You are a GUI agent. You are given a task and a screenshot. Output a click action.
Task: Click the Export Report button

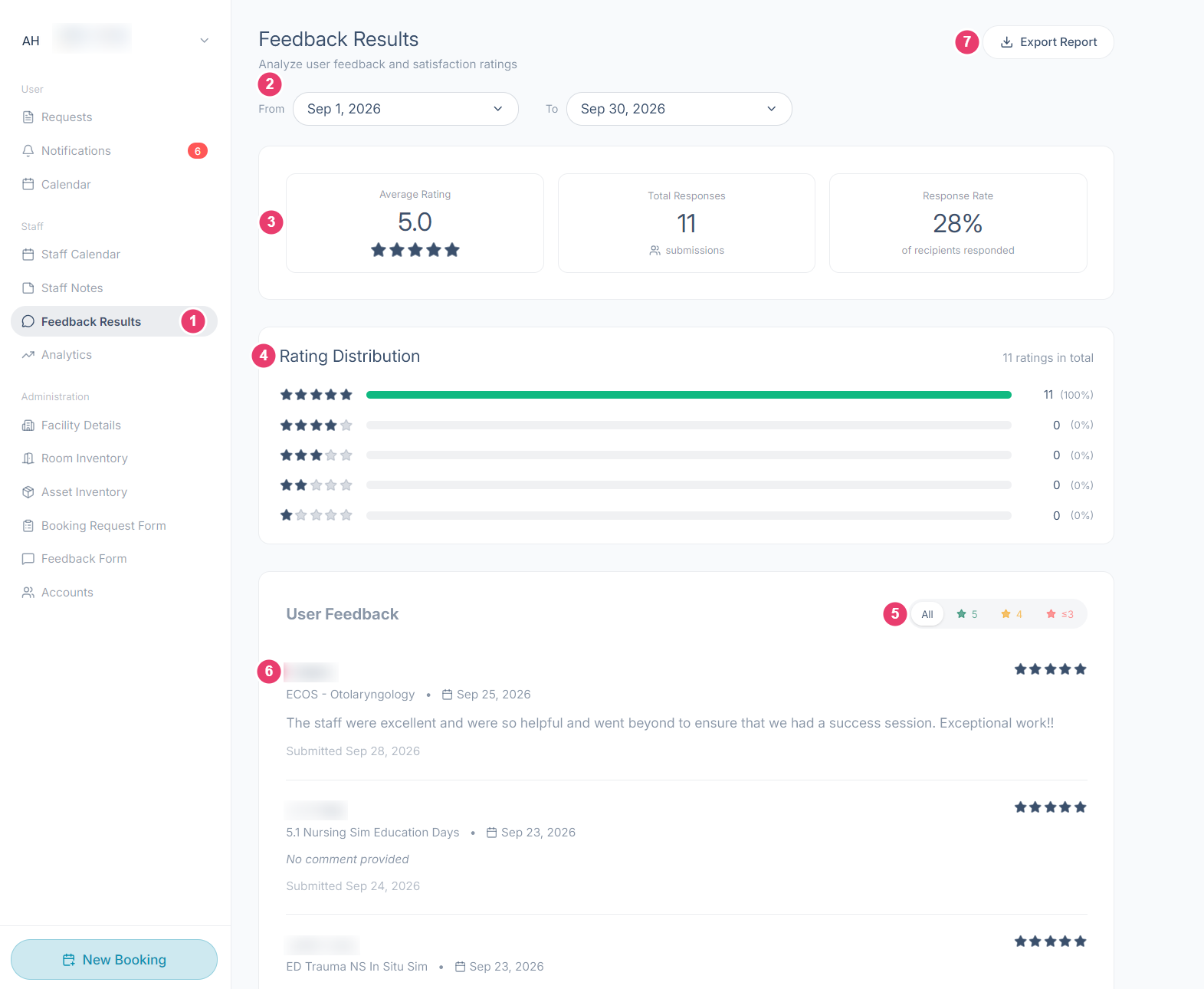pyautogui.click(x=1048, y=42)
